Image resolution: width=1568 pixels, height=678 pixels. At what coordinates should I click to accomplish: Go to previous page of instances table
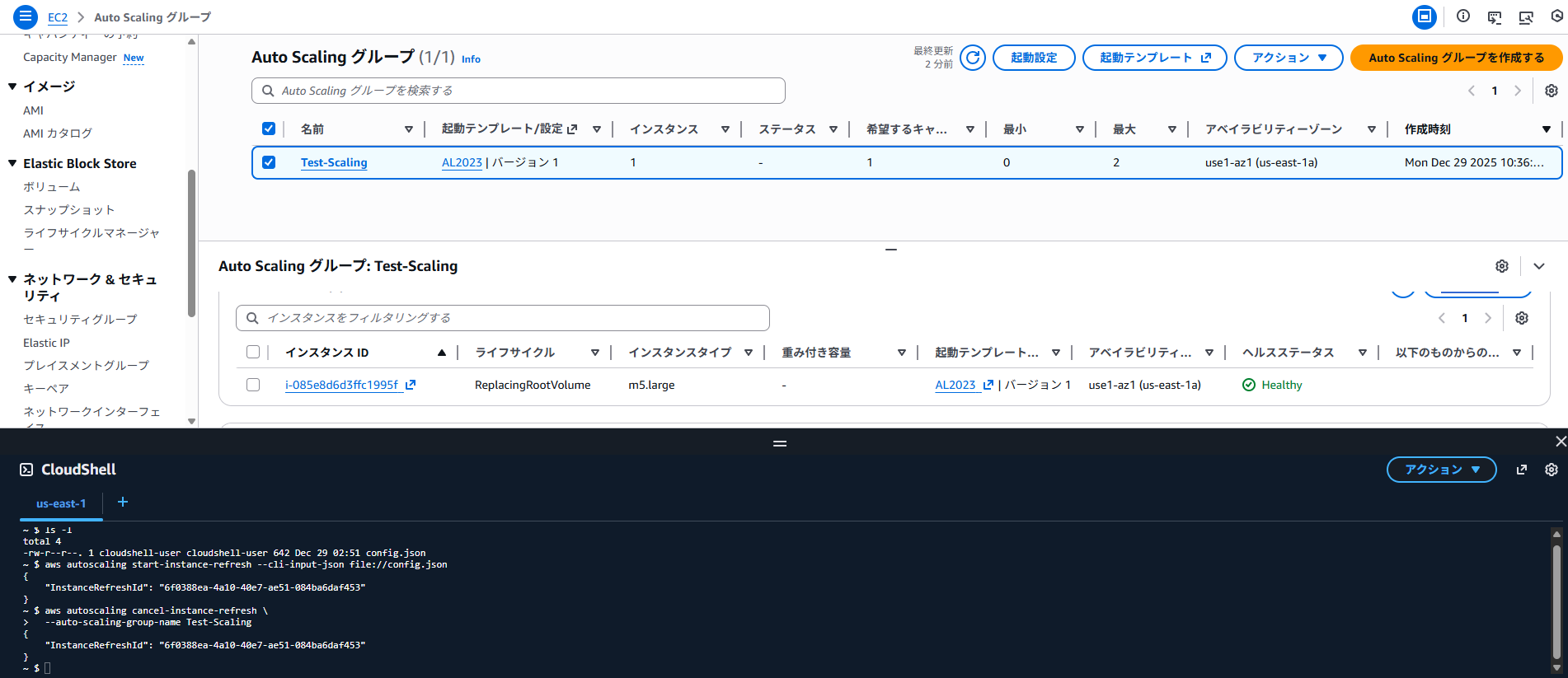pyautogui.click(x=1442, y=318)
